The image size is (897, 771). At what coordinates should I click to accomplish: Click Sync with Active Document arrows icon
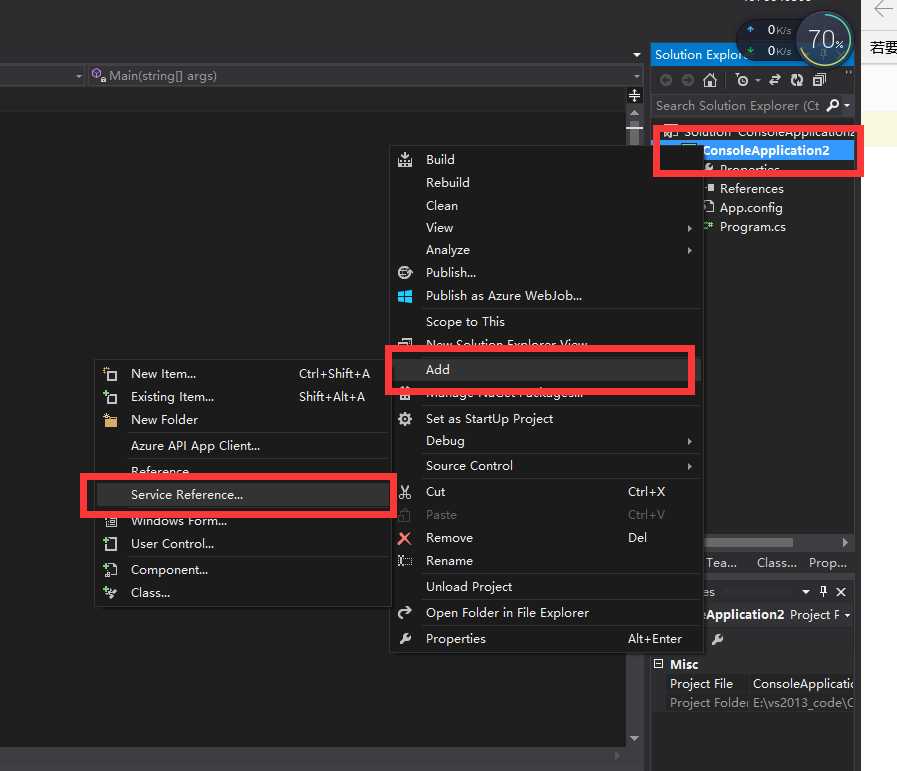(x=775, y=80)
